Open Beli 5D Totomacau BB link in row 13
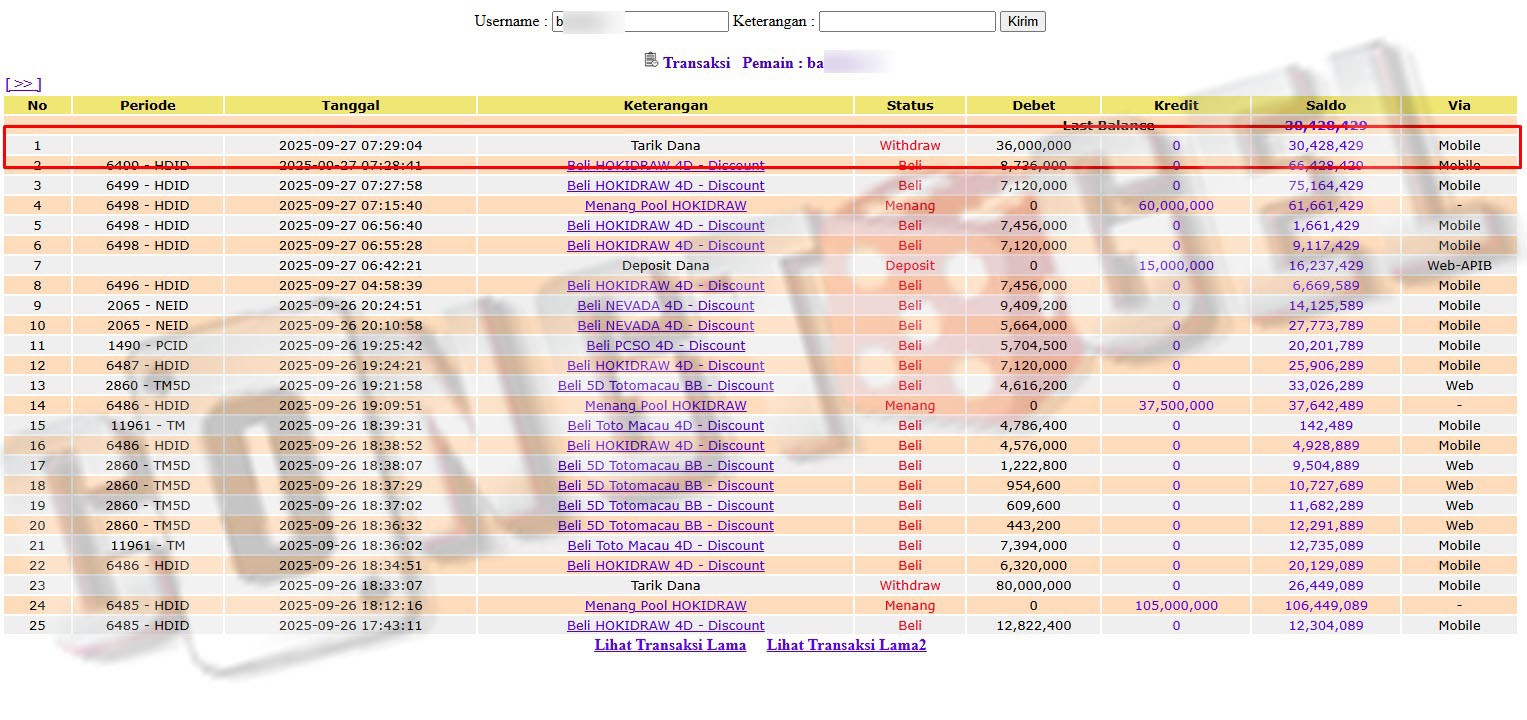This screenshot has height=720, width=1527. point(665,385)
